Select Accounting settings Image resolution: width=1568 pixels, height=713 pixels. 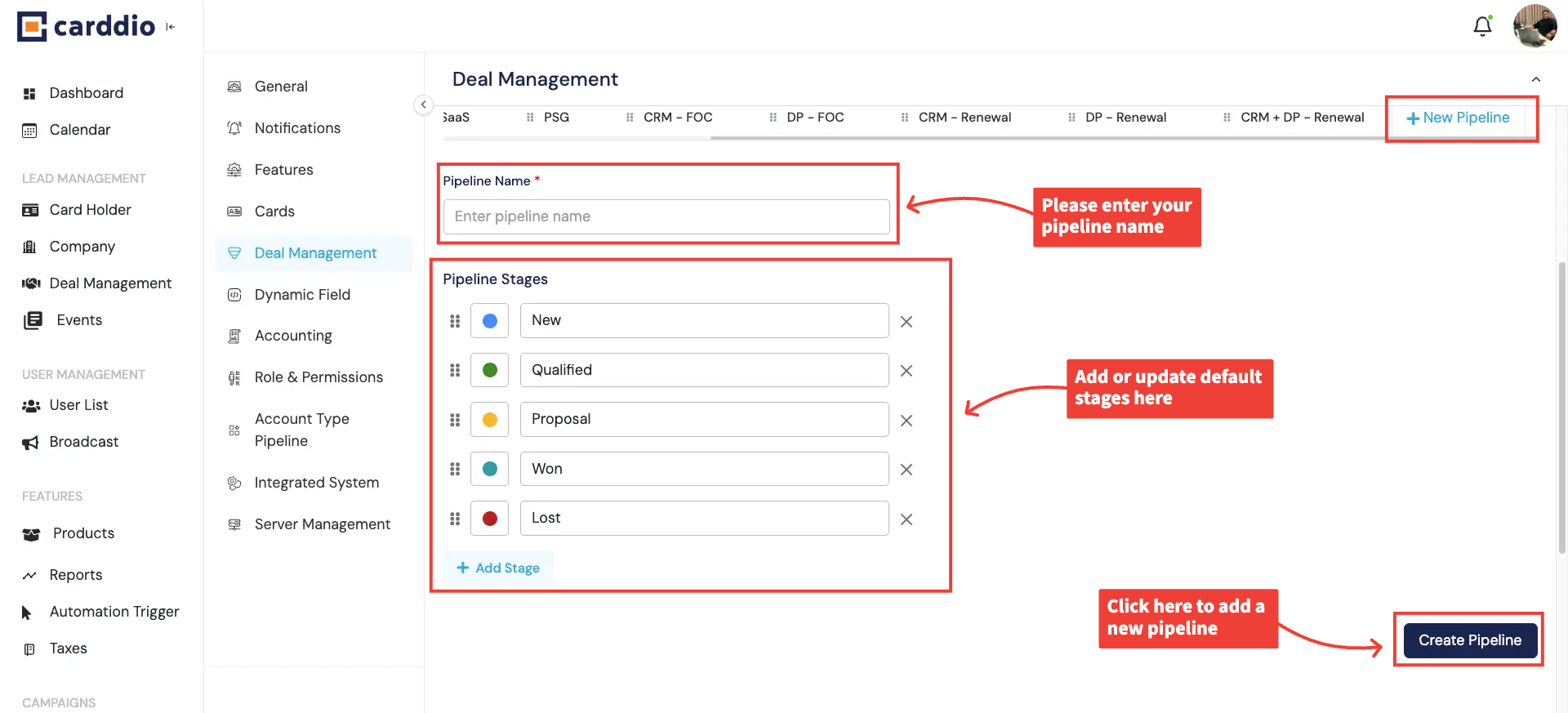point(293,336)
